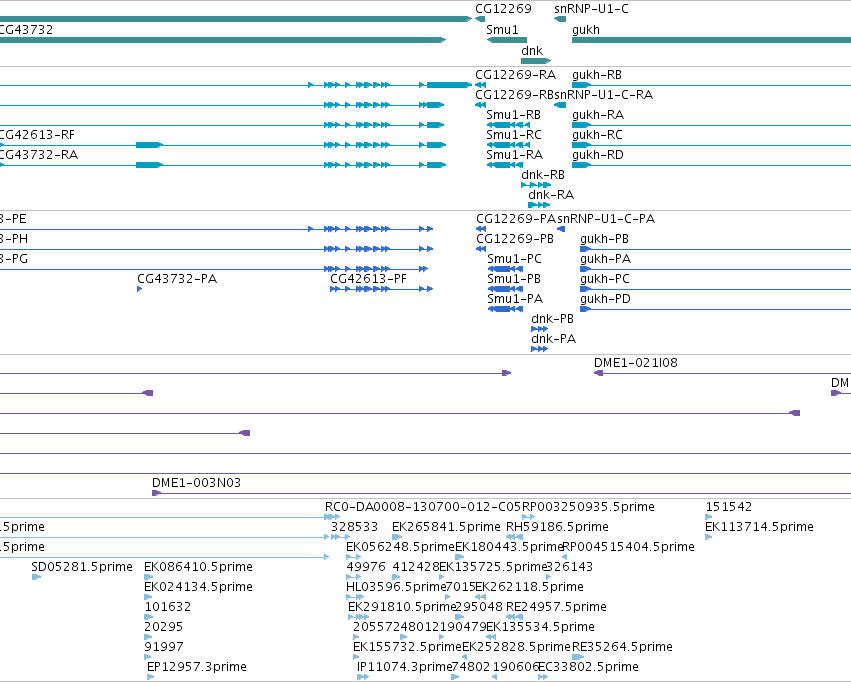
Task: Select the snRNP-U1-C gene label
Action: 591,9
